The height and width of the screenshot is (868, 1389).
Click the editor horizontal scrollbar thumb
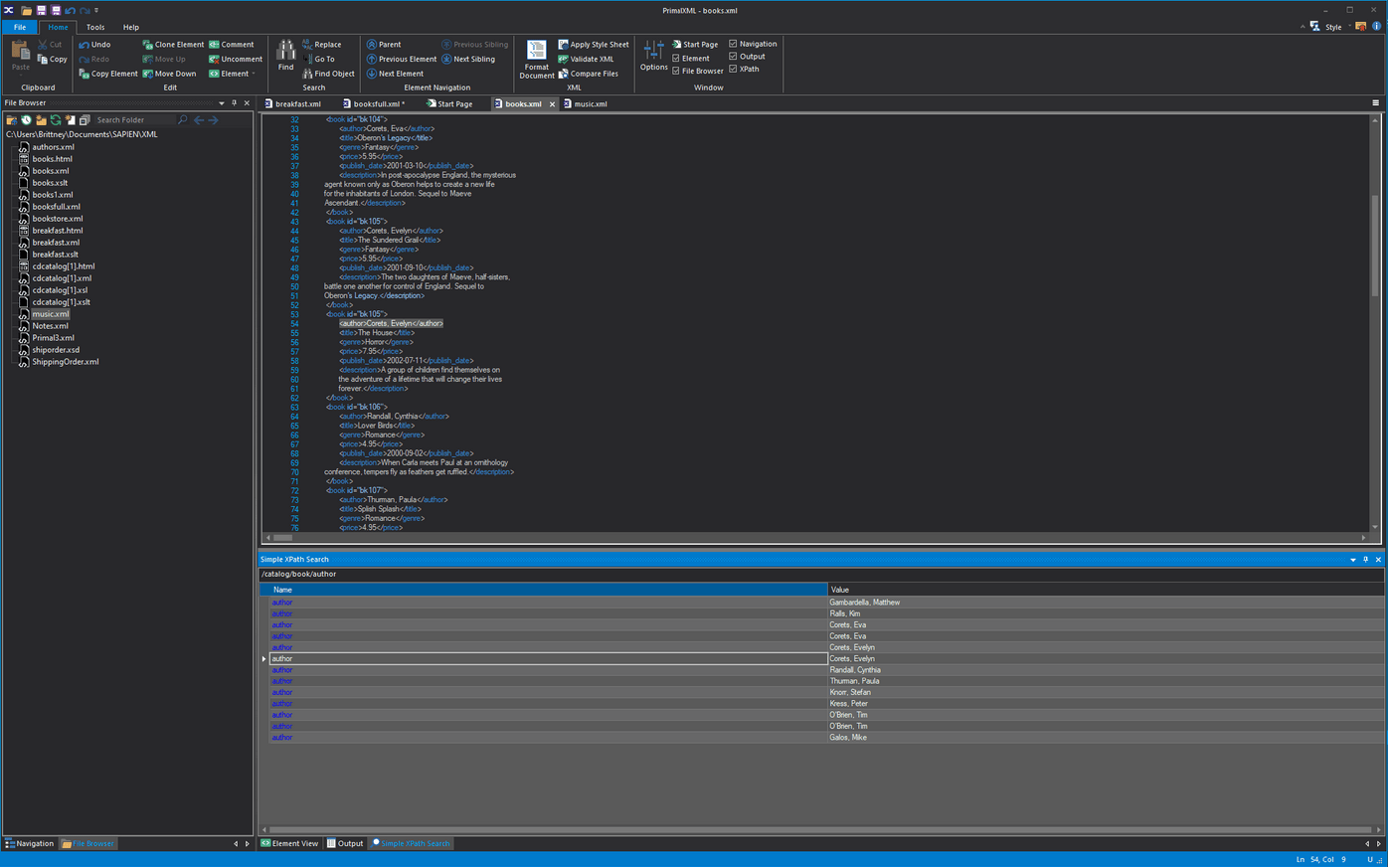tap(282, 538)
